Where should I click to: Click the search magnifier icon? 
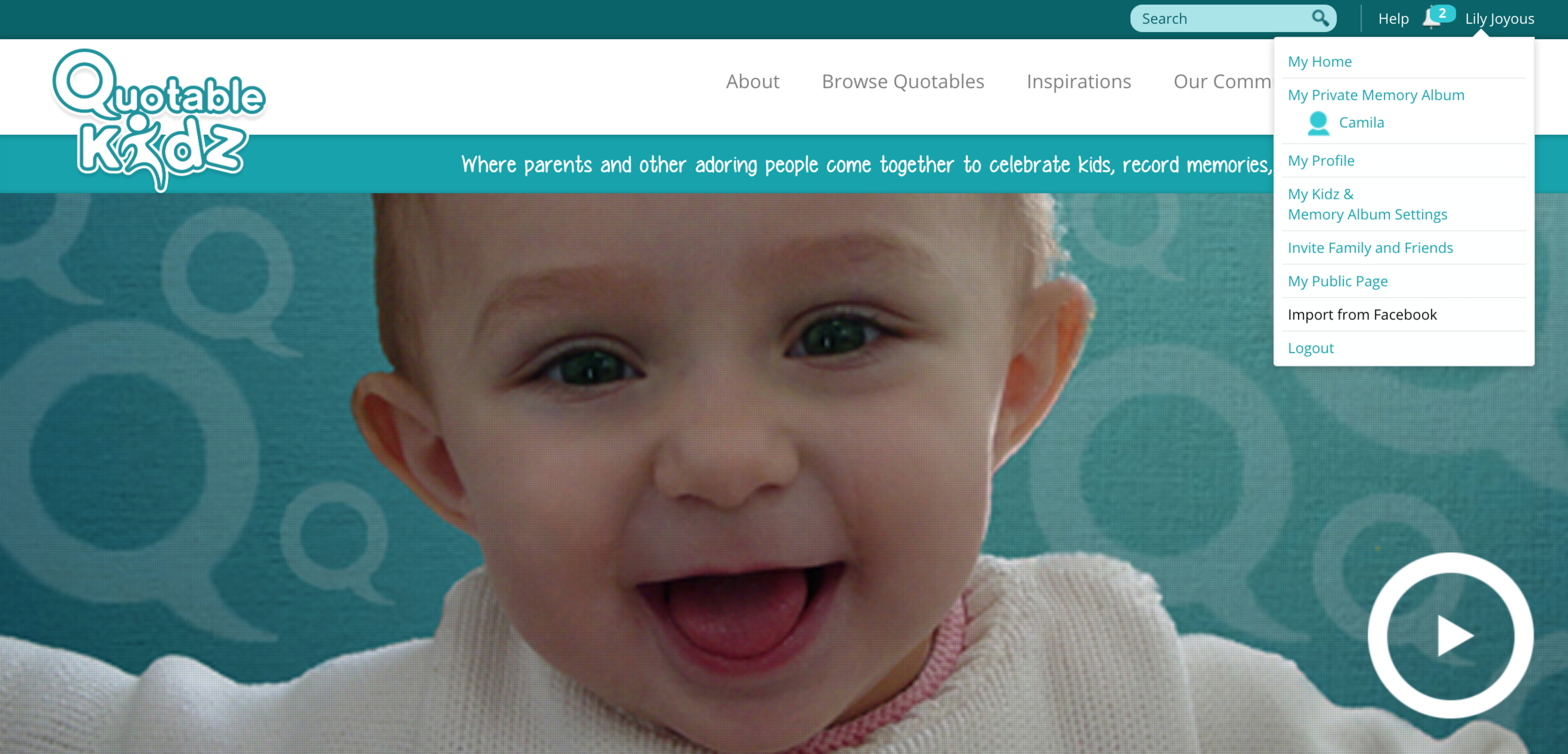point(1320,18)
